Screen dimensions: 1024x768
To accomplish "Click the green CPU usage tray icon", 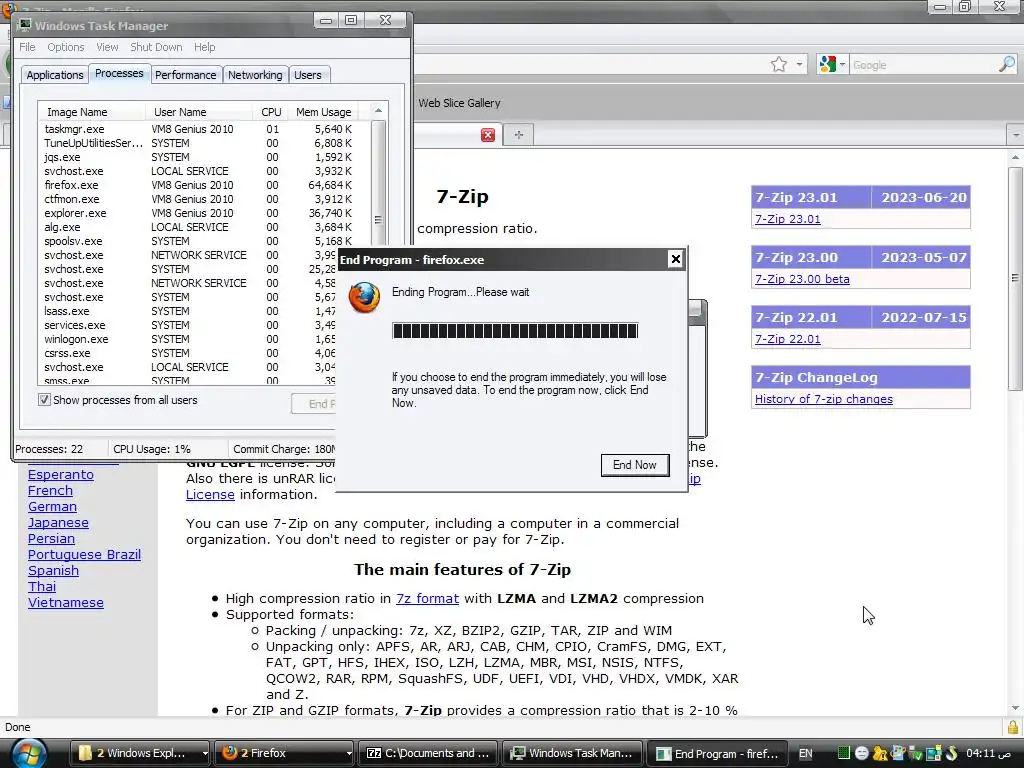I will (843, 753).
